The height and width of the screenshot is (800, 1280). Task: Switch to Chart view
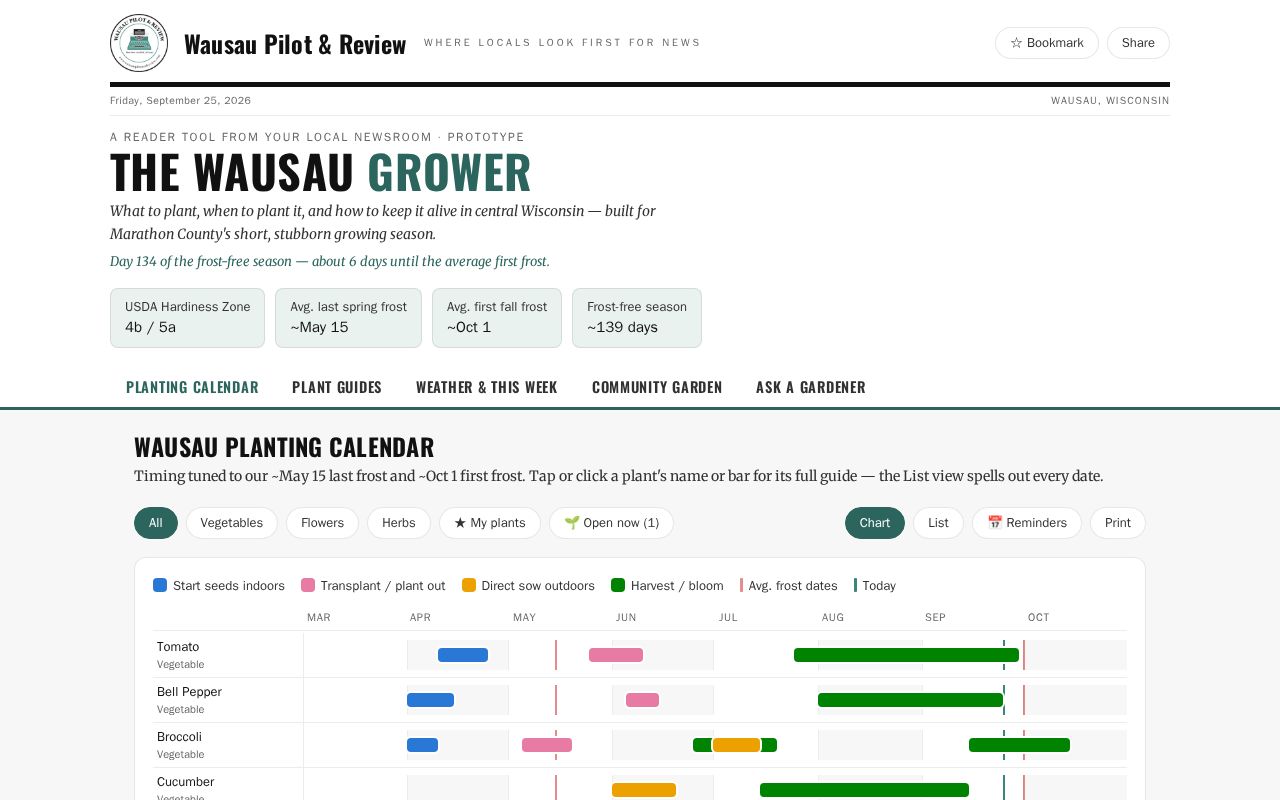tap(875, 523)
